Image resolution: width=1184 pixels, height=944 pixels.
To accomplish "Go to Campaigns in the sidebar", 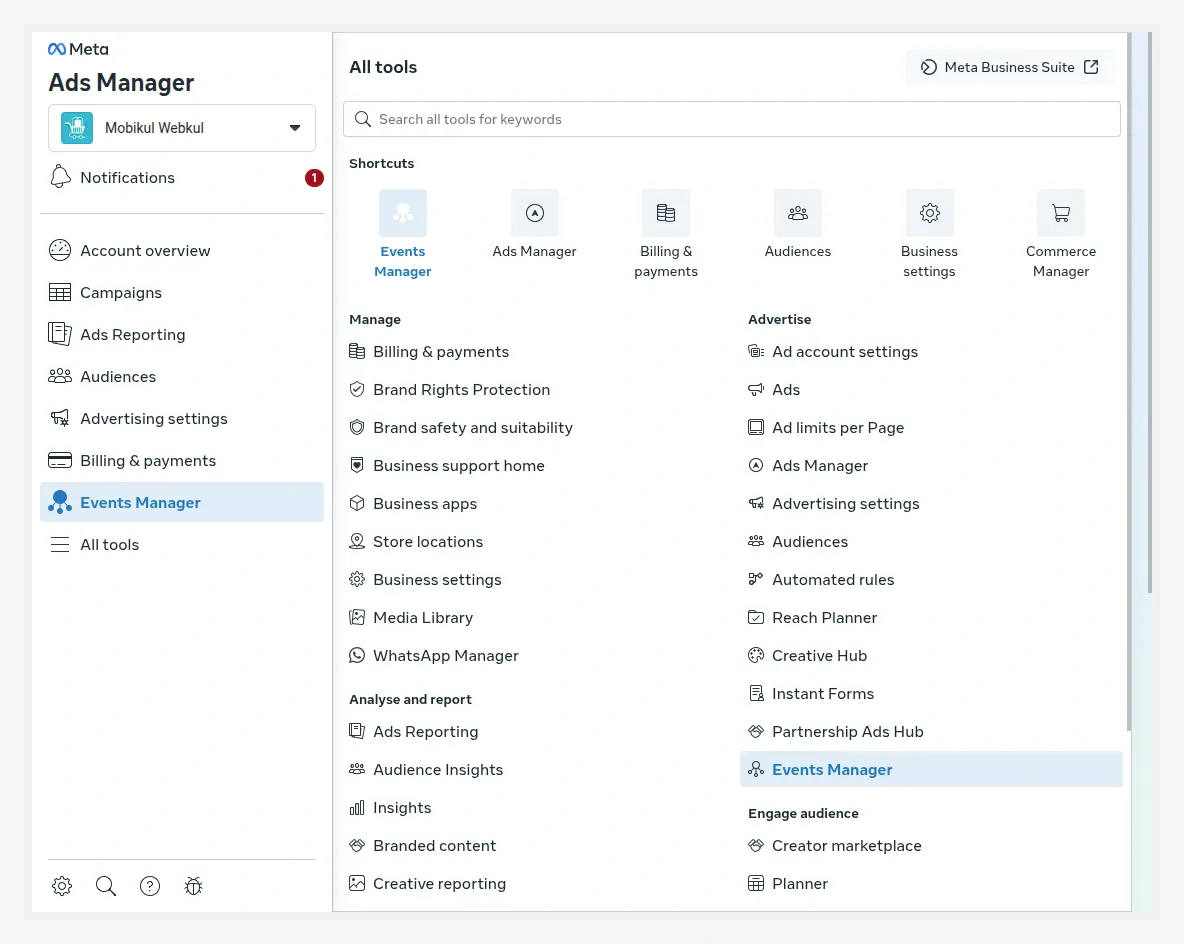I will pyautogui.click(x=182, y=292).
